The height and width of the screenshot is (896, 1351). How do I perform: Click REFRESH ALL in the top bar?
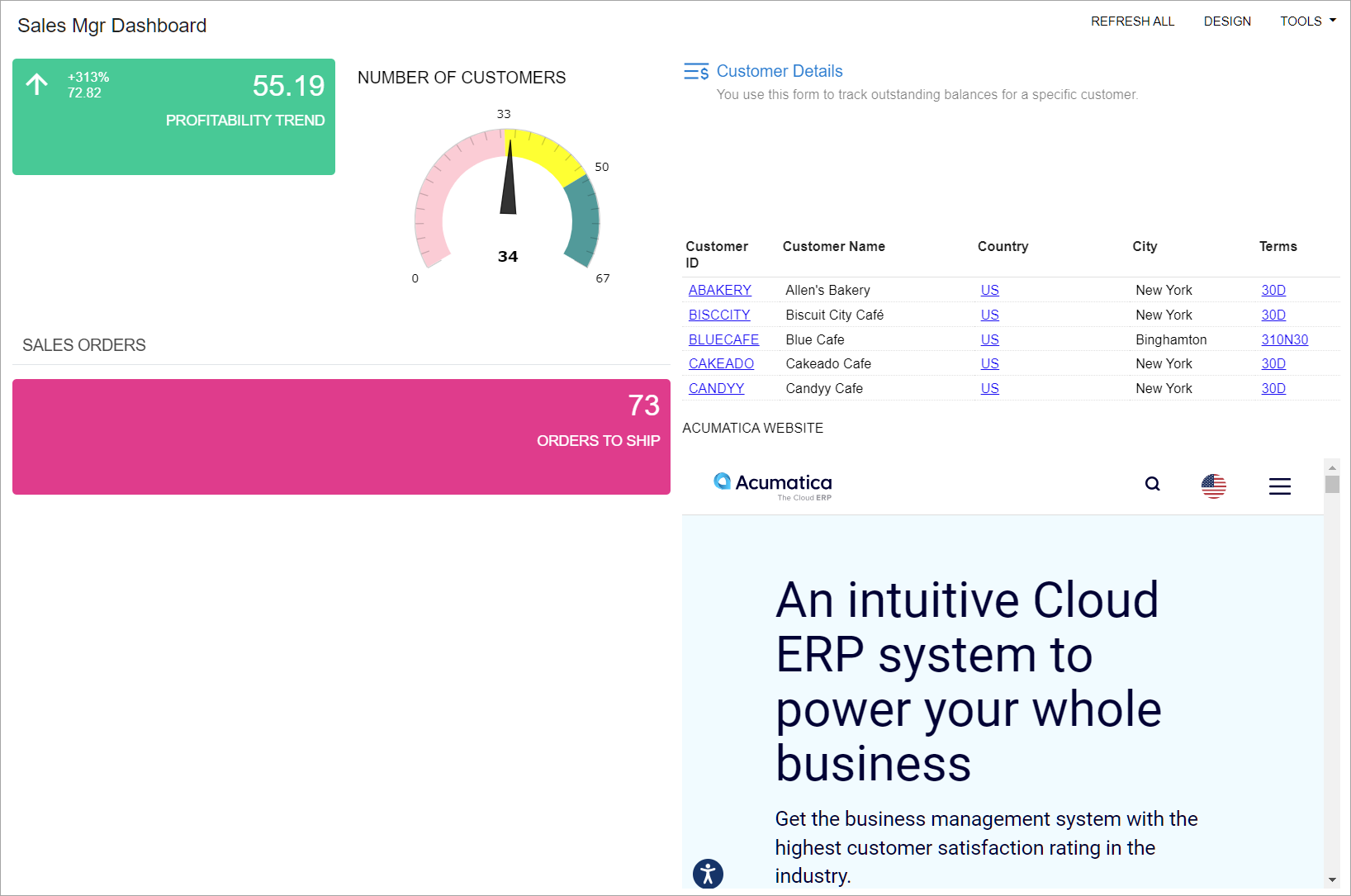coord(1132,21)
